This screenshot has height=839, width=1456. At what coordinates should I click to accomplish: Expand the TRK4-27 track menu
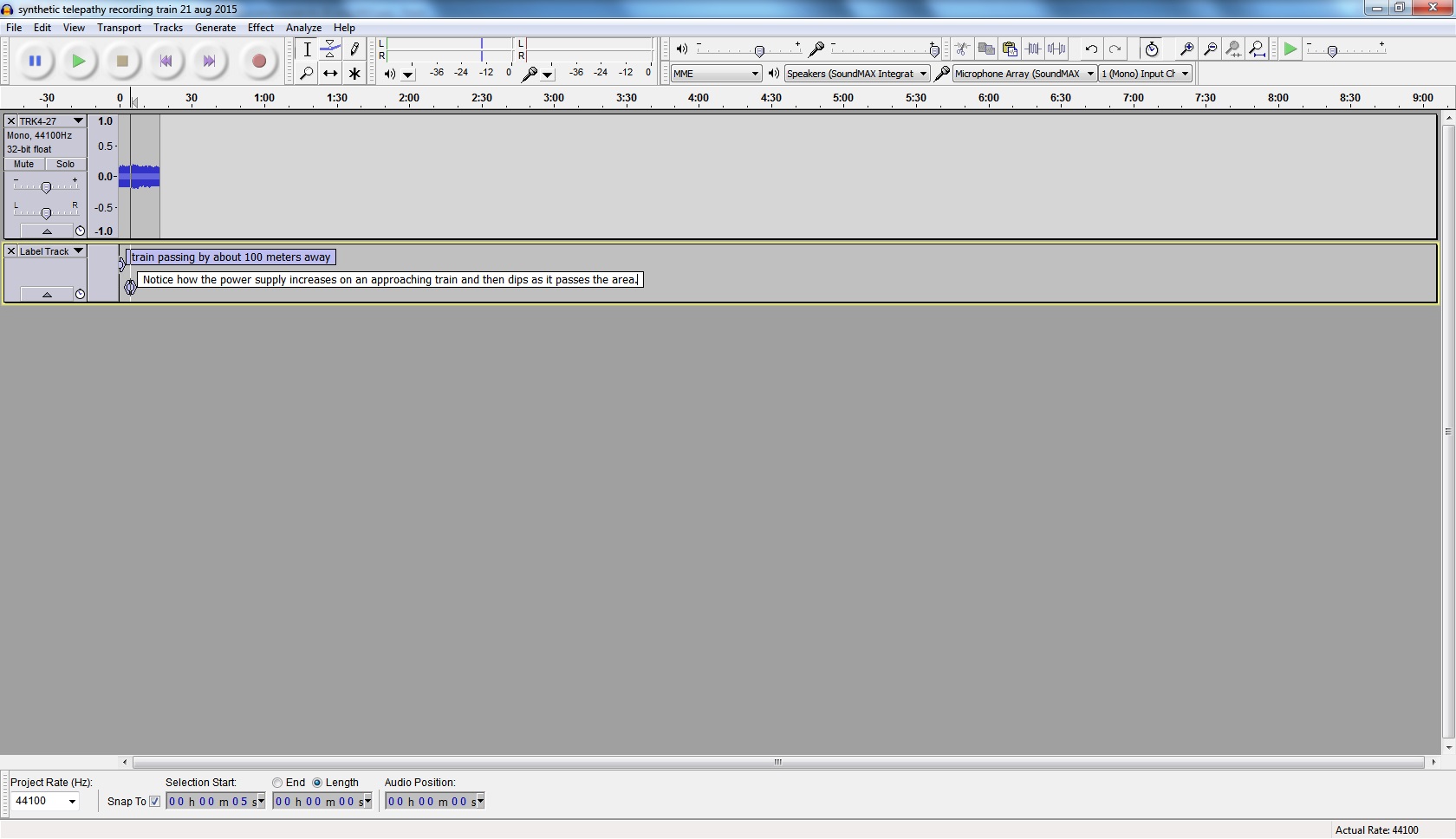pyautogui.click(x=78, y=121)
